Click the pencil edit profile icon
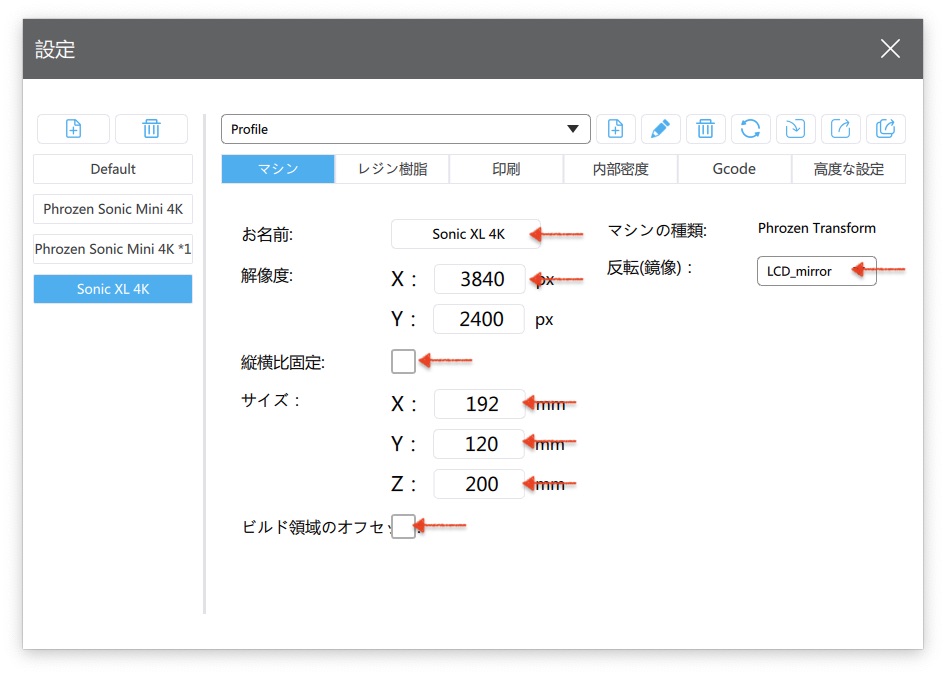The width and height of the screenshot is (946, 676). point(660,129)
